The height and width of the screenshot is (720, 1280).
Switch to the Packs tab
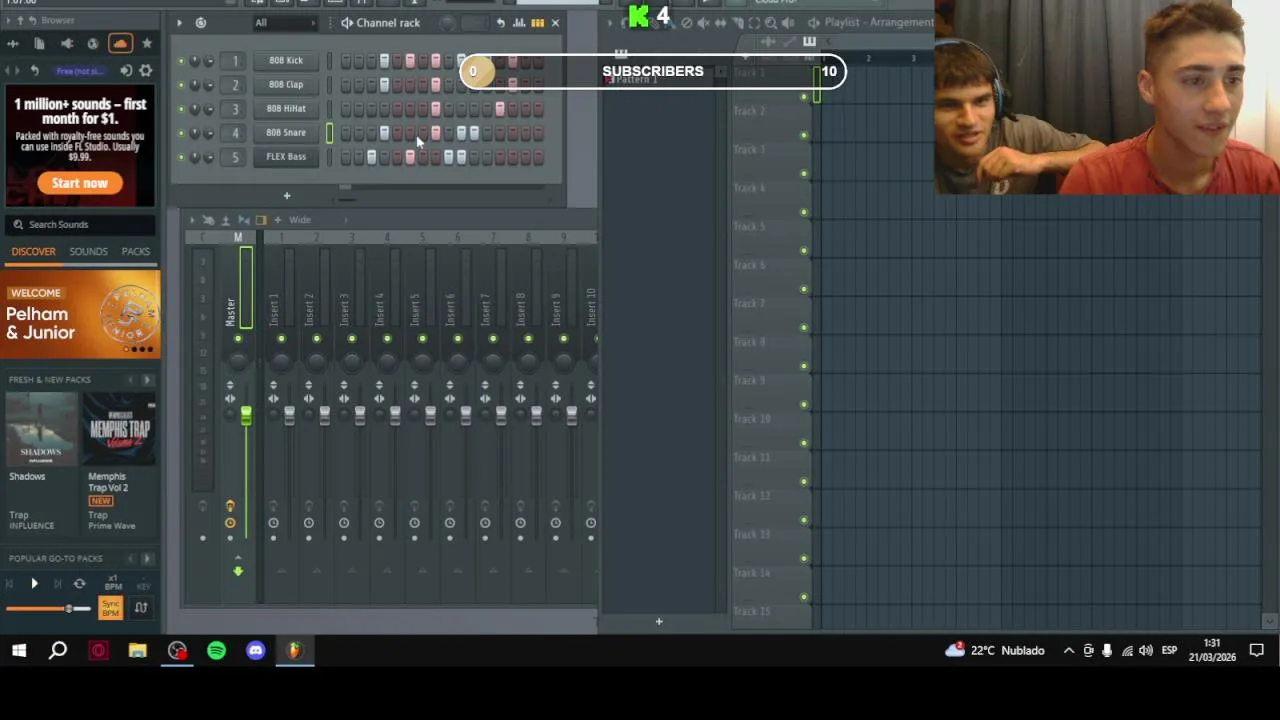click(x=136, y=252)
